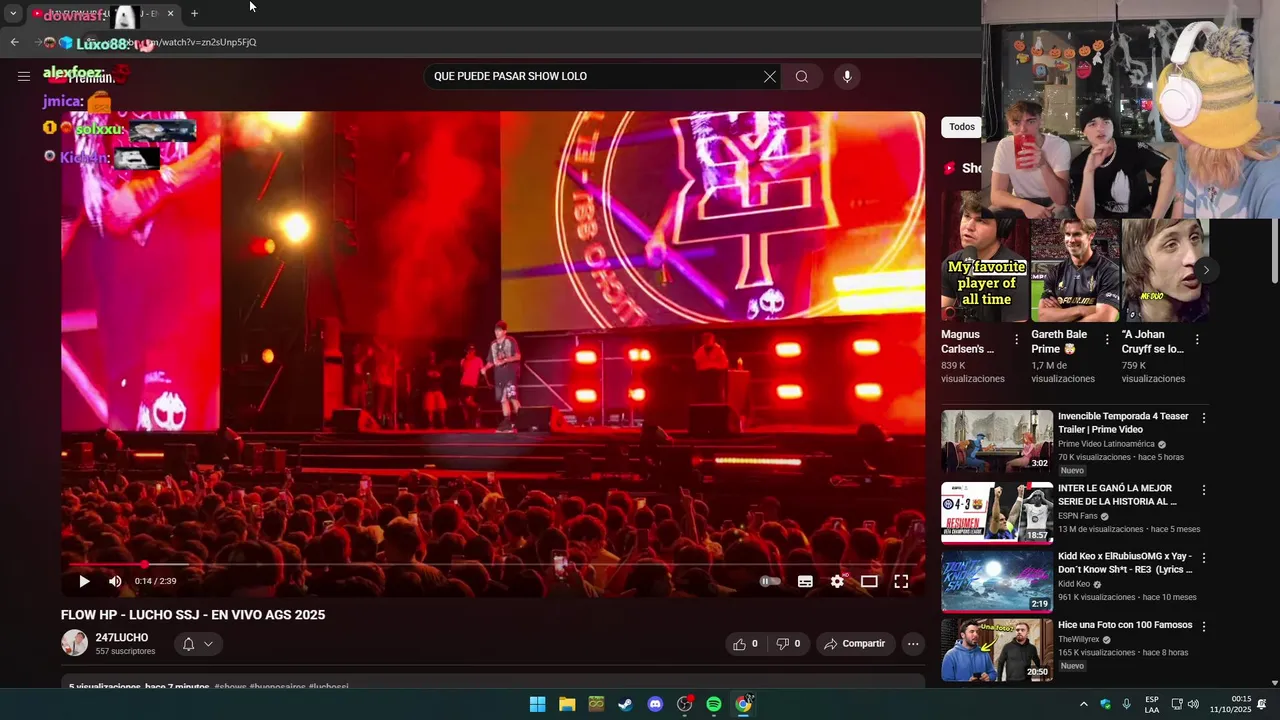
Task: Open the 247LUCHO channel avatar
Action: tap(74, 643)
